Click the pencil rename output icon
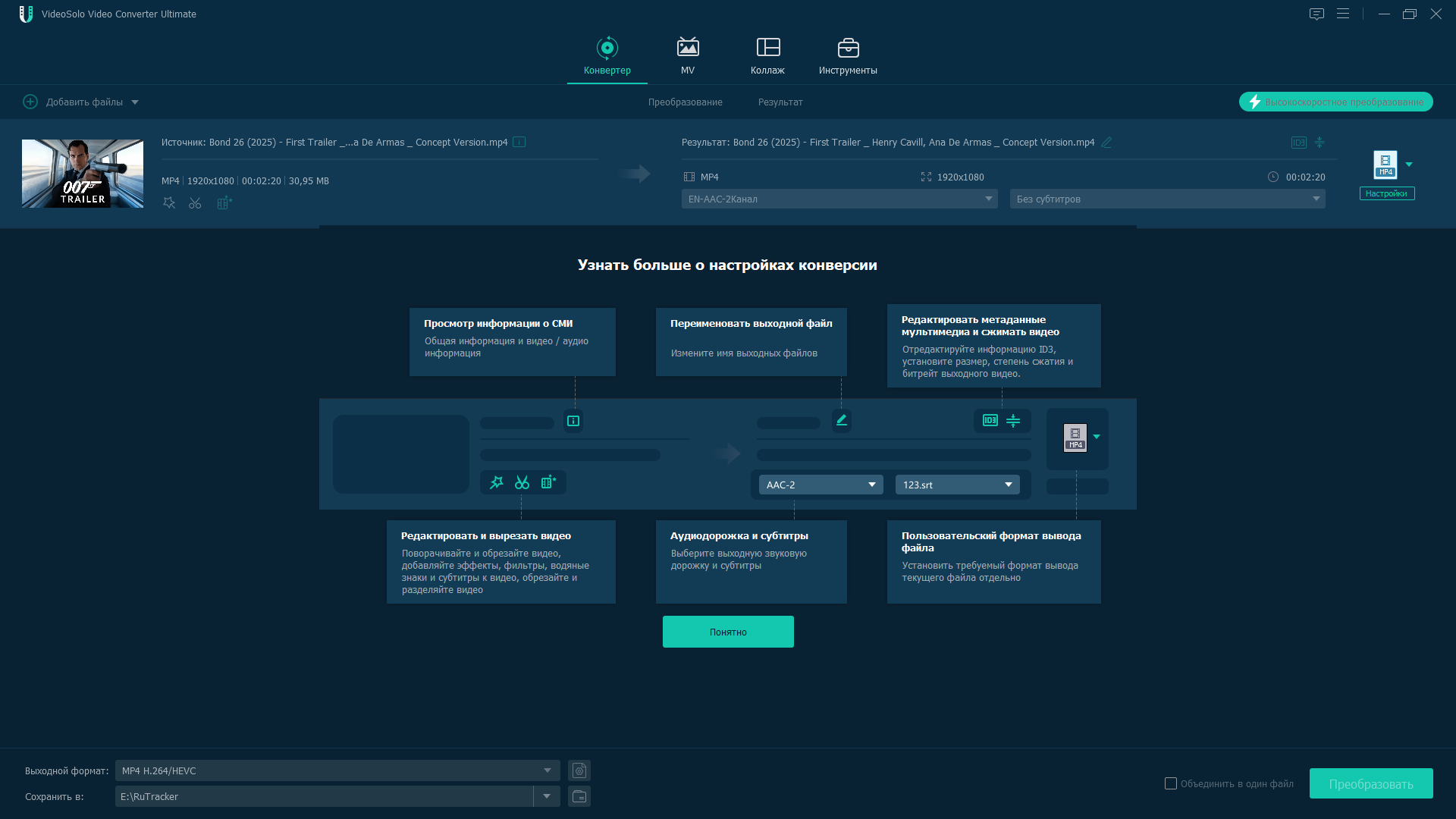Viewport: 1456px width, 819px height. [1106, 143]
